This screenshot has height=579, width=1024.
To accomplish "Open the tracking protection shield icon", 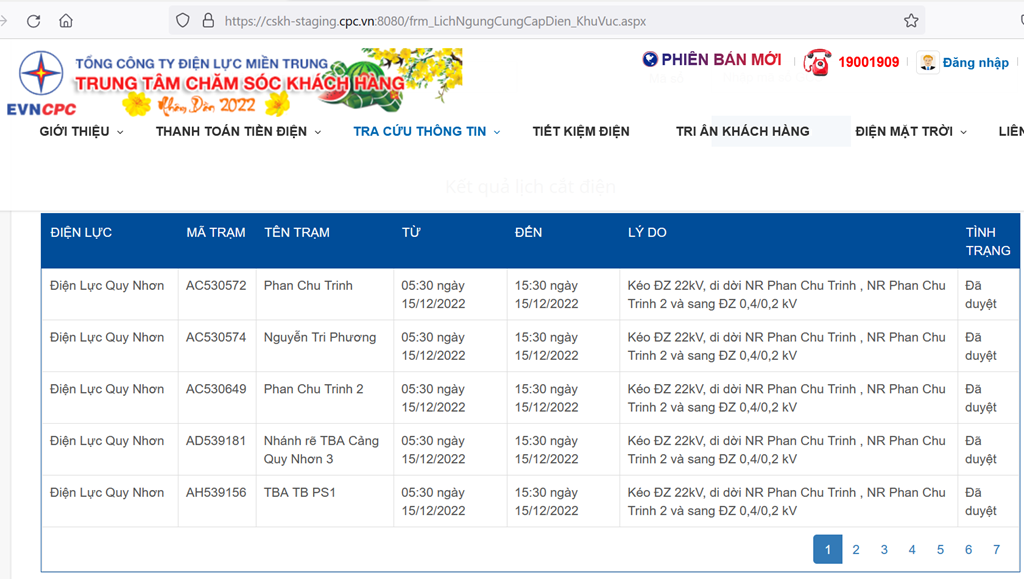I will [x=183, y=21].
